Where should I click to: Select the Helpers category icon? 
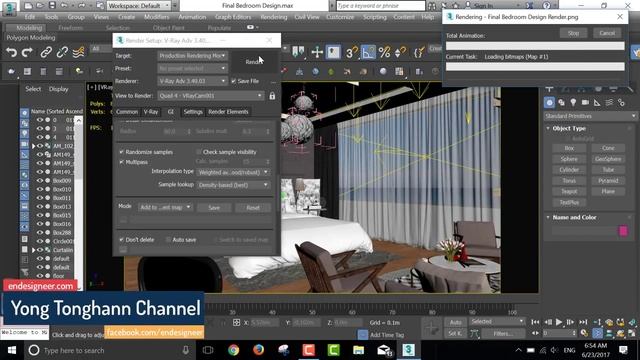pos(597,102)
